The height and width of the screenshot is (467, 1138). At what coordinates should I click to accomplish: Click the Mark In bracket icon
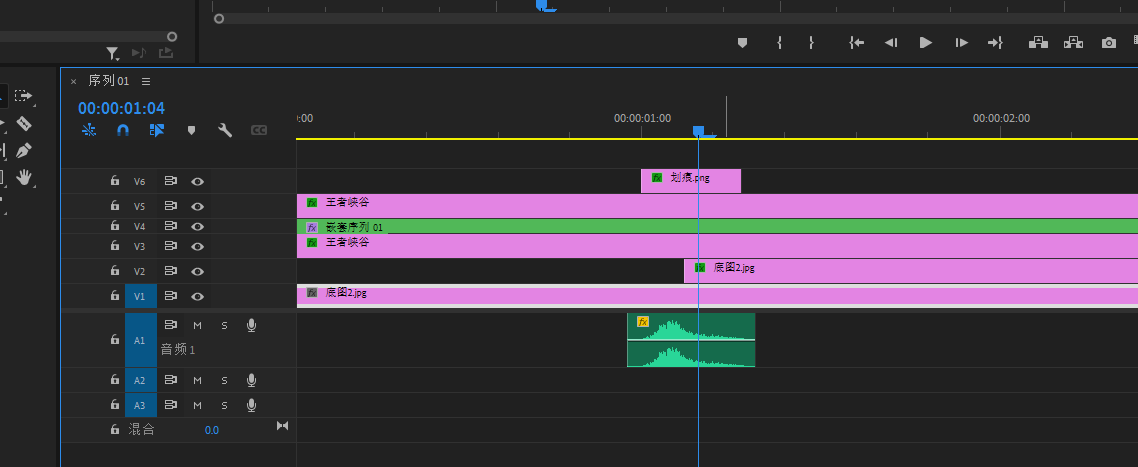tap(778, 43)
